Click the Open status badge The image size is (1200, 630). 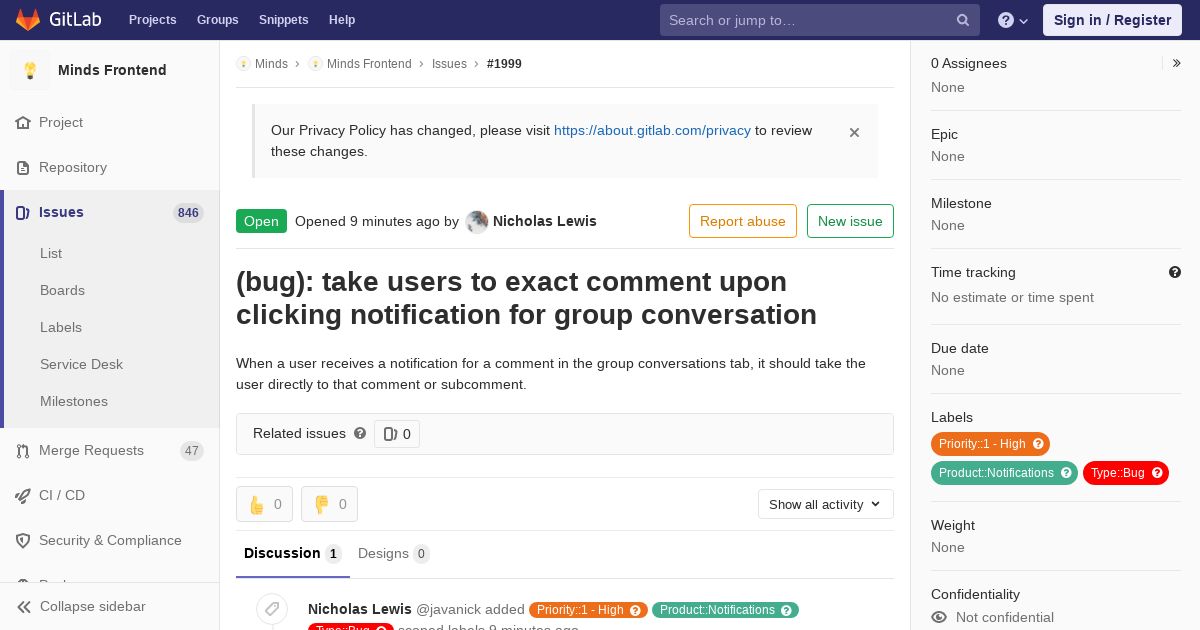point(261,221)
